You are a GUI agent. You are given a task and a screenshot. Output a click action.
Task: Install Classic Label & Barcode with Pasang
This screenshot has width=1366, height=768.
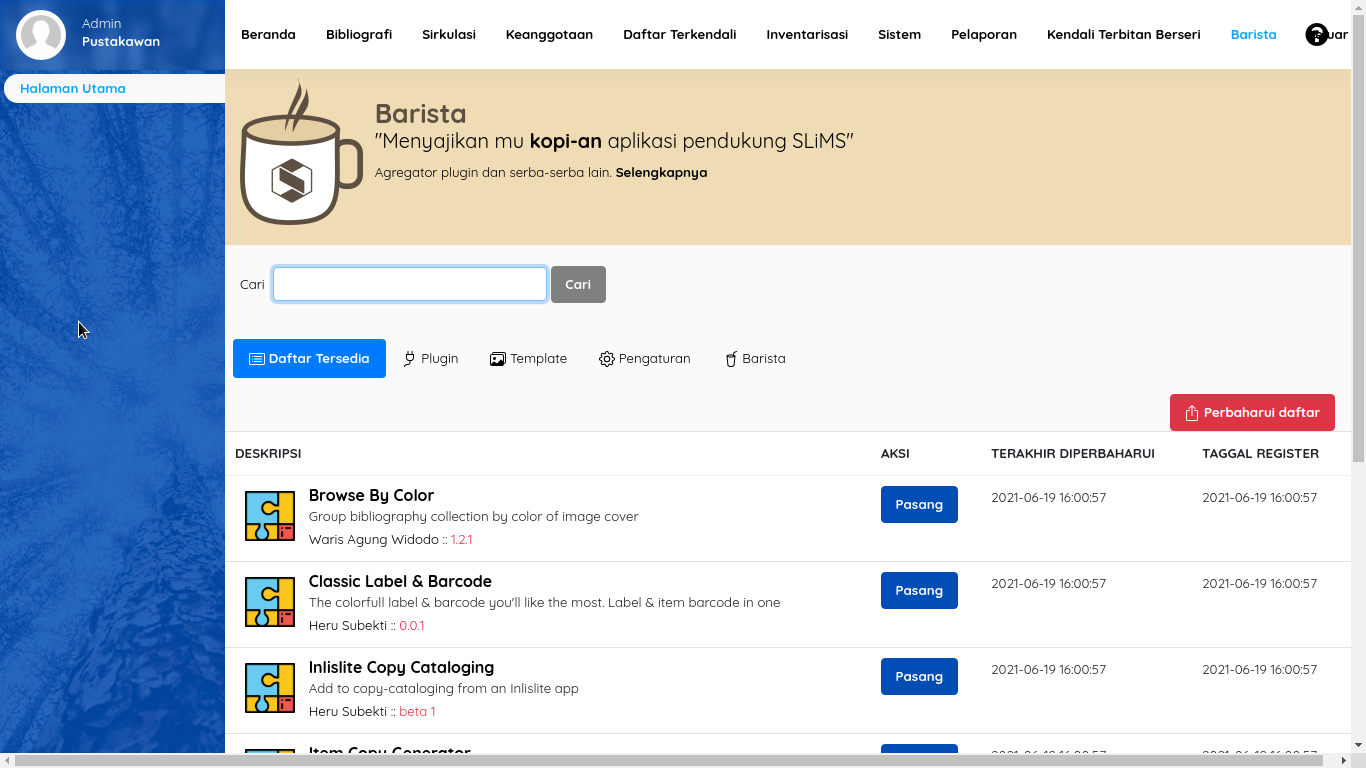[x=919, y=590]
